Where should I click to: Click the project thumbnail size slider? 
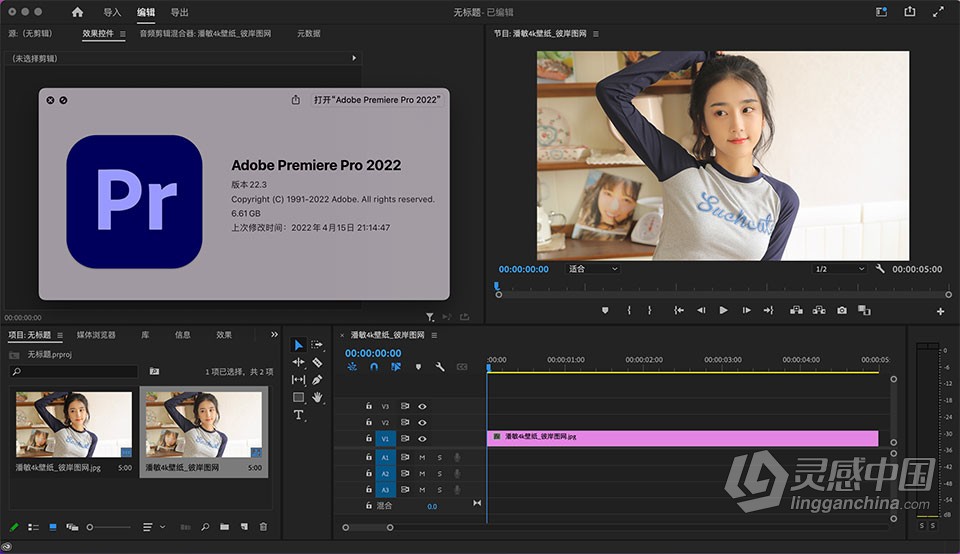pyautogui.click(x=109, y=527)
